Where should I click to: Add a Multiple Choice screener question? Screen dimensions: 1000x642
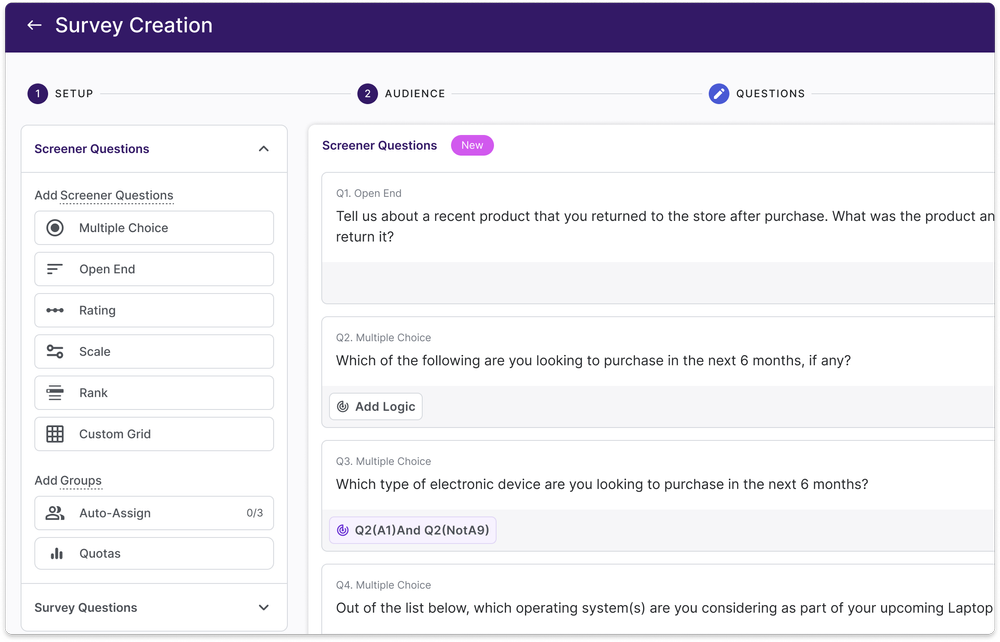click(154, 228)
